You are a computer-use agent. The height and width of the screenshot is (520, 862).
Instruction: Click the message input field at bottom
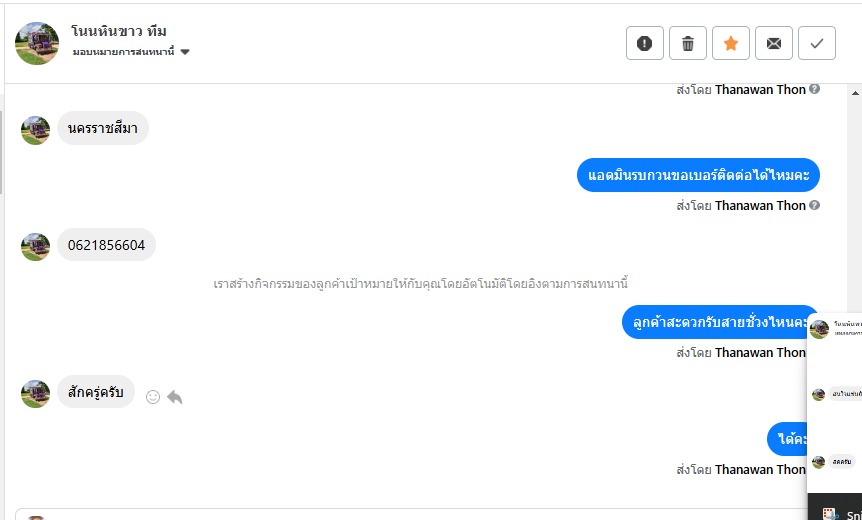[x=400, y=514]
